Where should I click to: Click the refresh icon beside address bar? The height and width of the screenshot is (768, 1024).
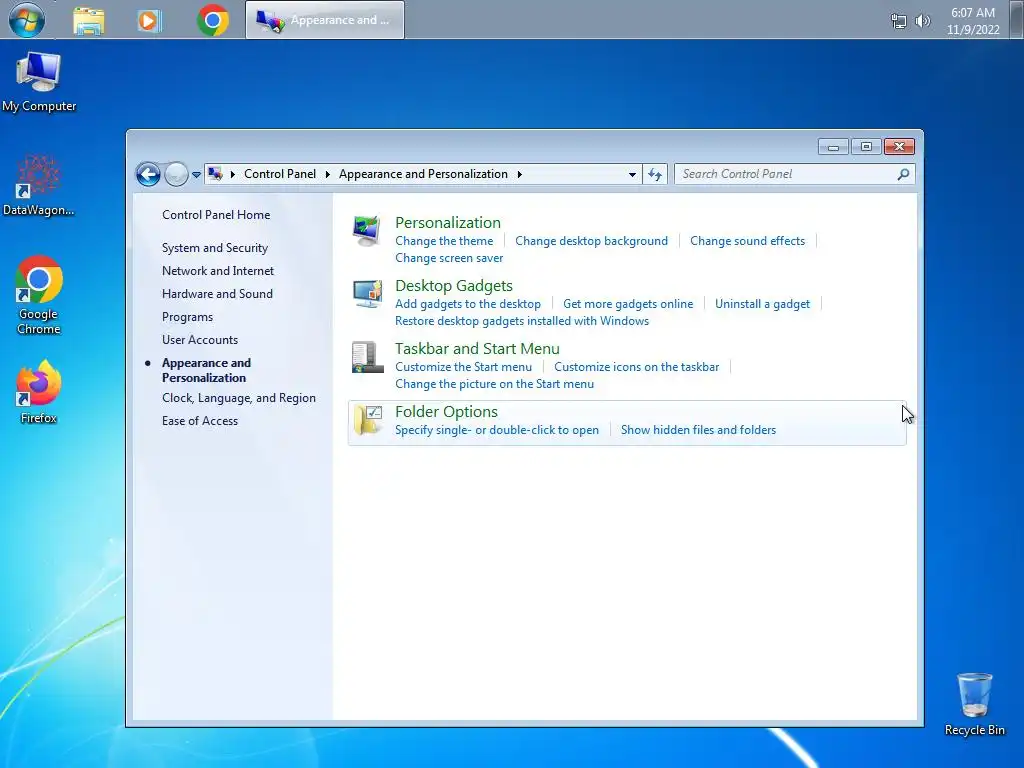point(655,174)
